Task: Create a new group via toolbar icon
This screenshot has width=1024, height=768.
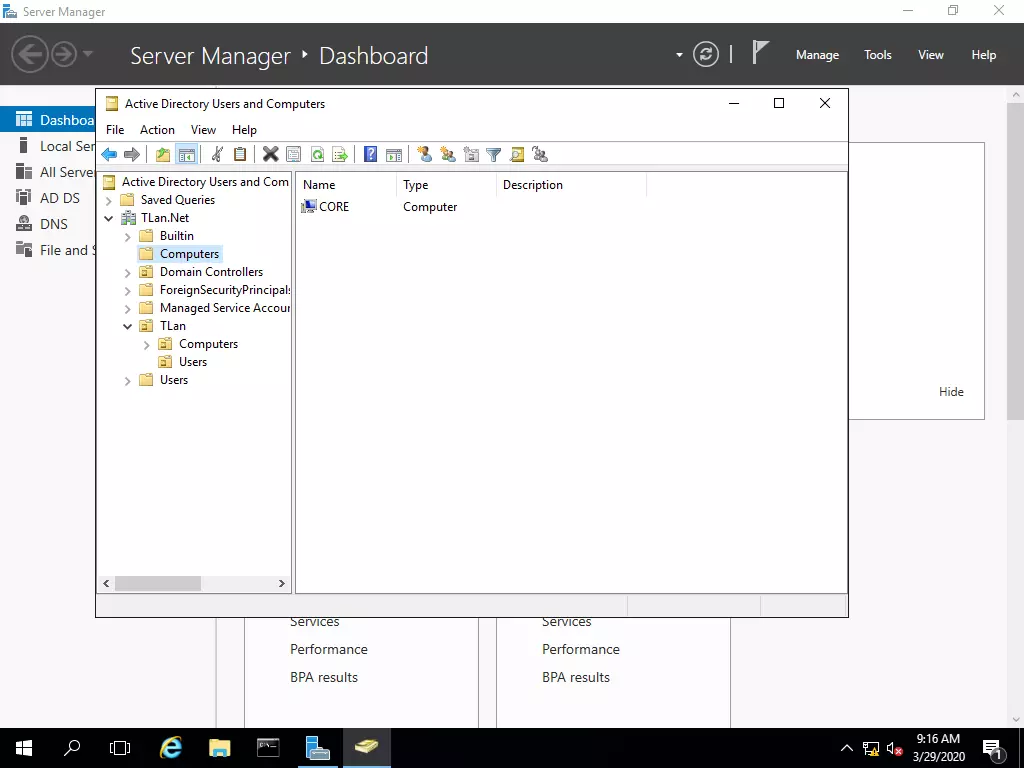Action: [448, 155]
